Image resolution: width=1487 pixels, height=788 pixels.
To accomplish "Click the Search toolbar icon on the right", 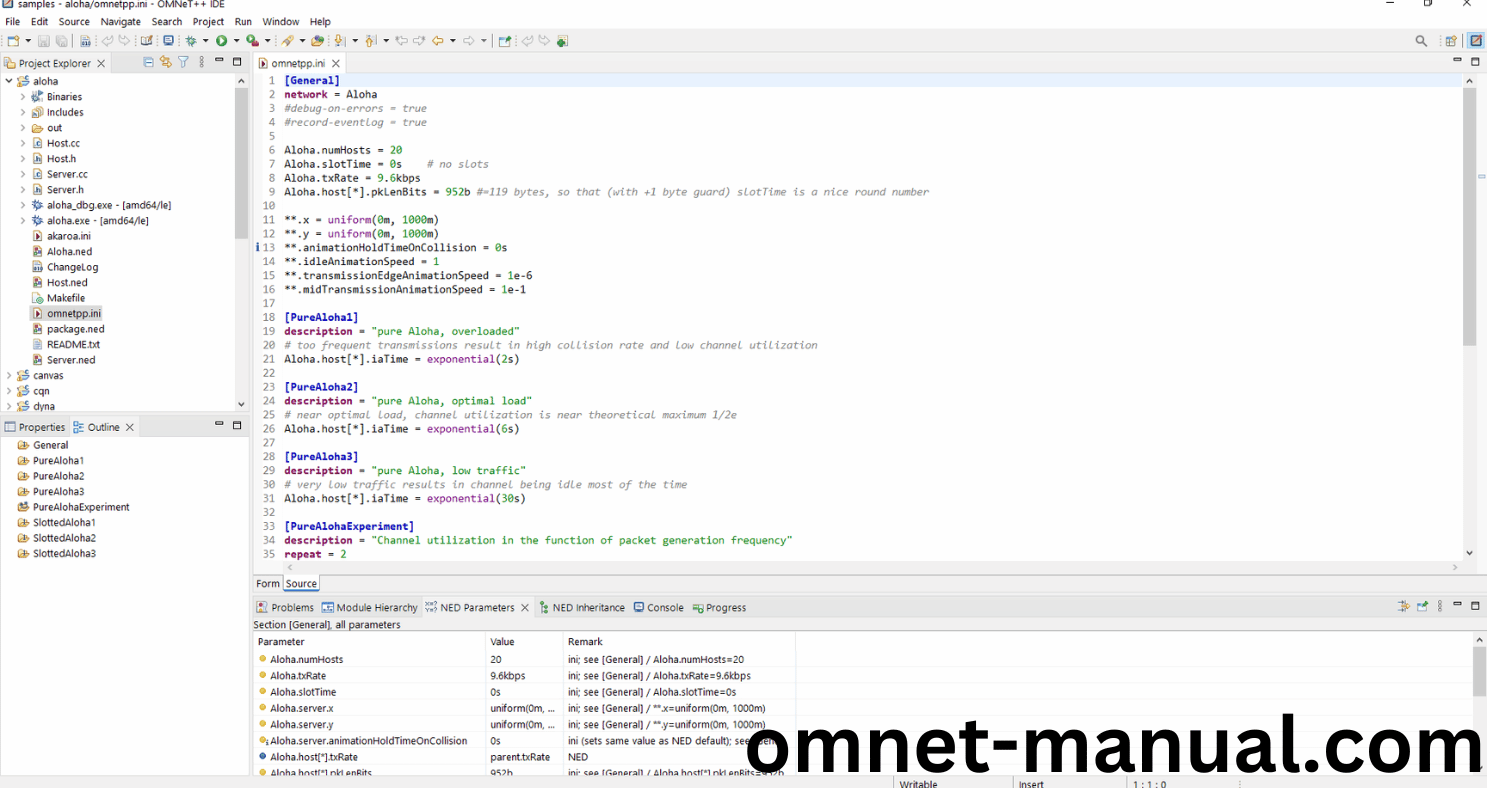I will pos(1421,41).
